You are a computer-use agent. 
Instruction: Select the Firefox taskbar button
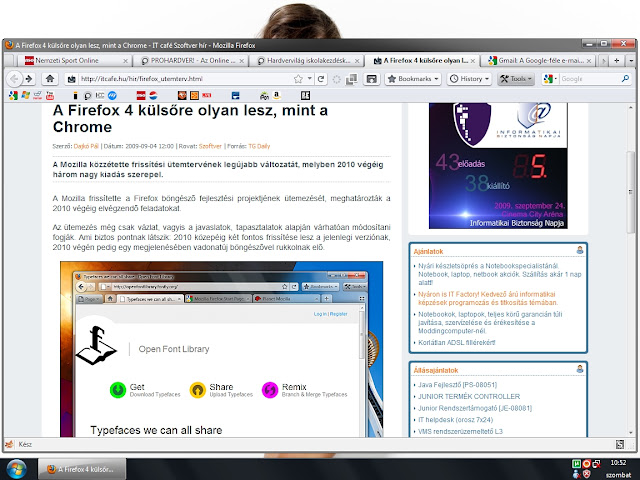[82, 469]
